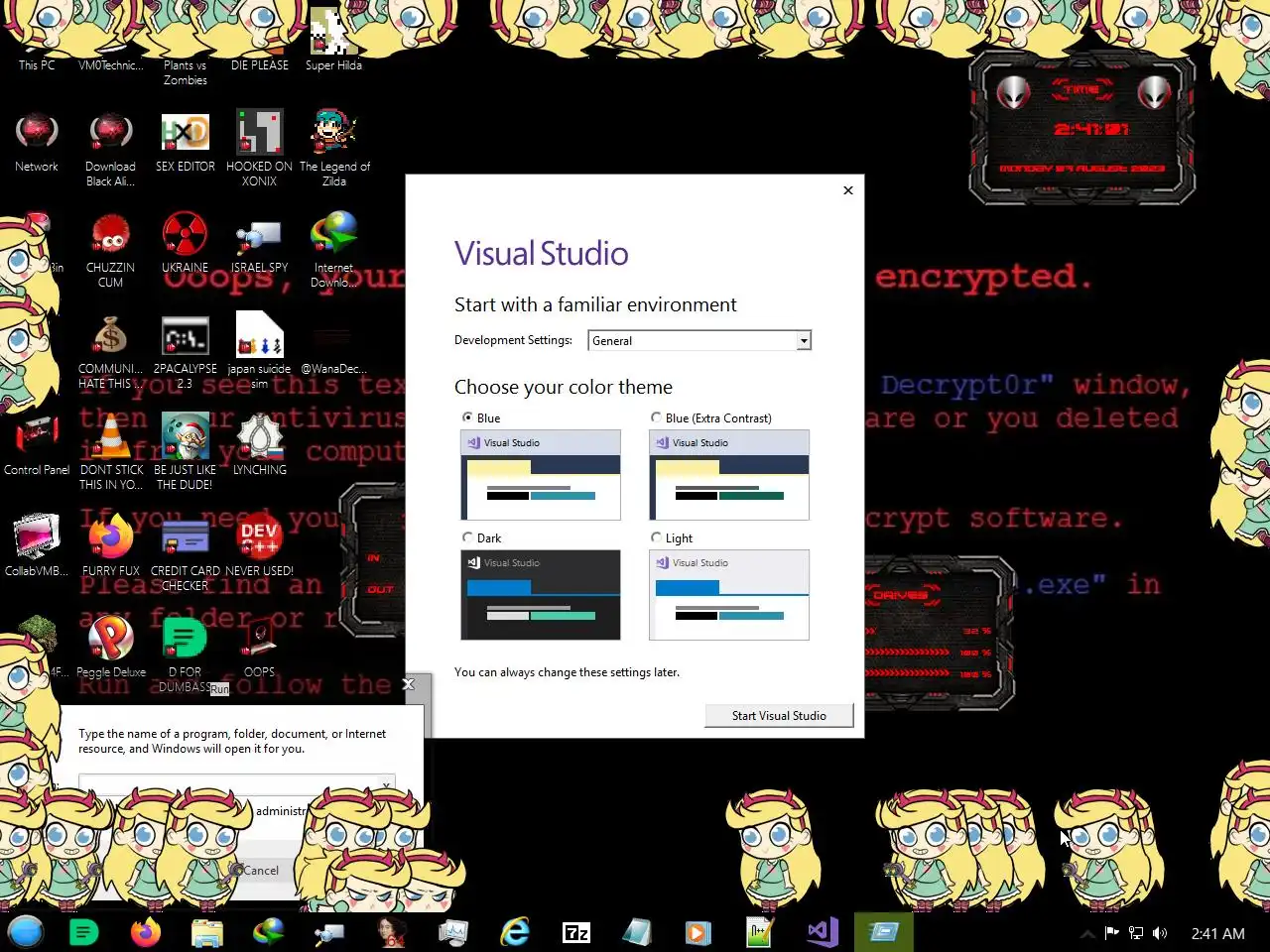This screenshot has height=952, width=1270.
Task: Click the Run dialog Open input field
Action: pyautogui.click(x=236, y=782)
